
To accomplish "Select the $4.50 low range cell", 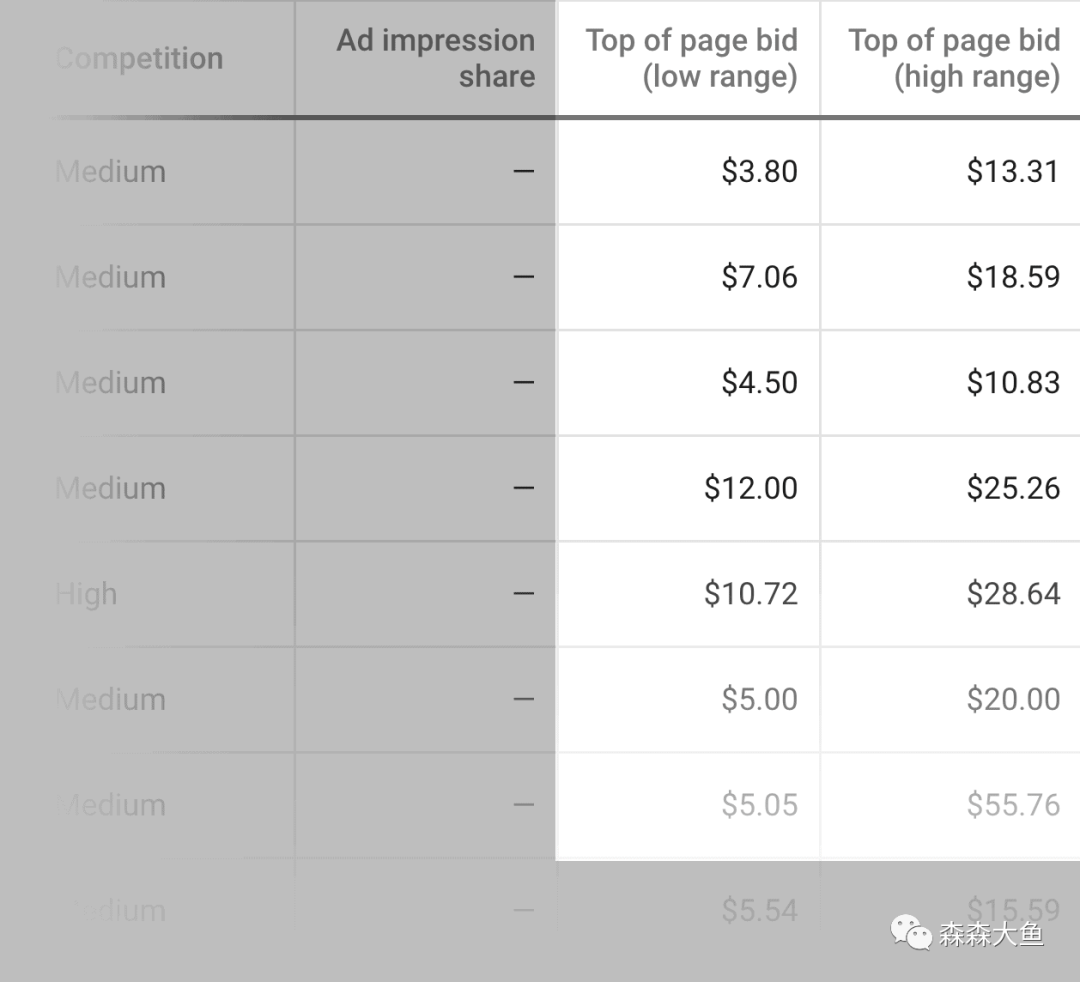I will [x=759, y=383].
